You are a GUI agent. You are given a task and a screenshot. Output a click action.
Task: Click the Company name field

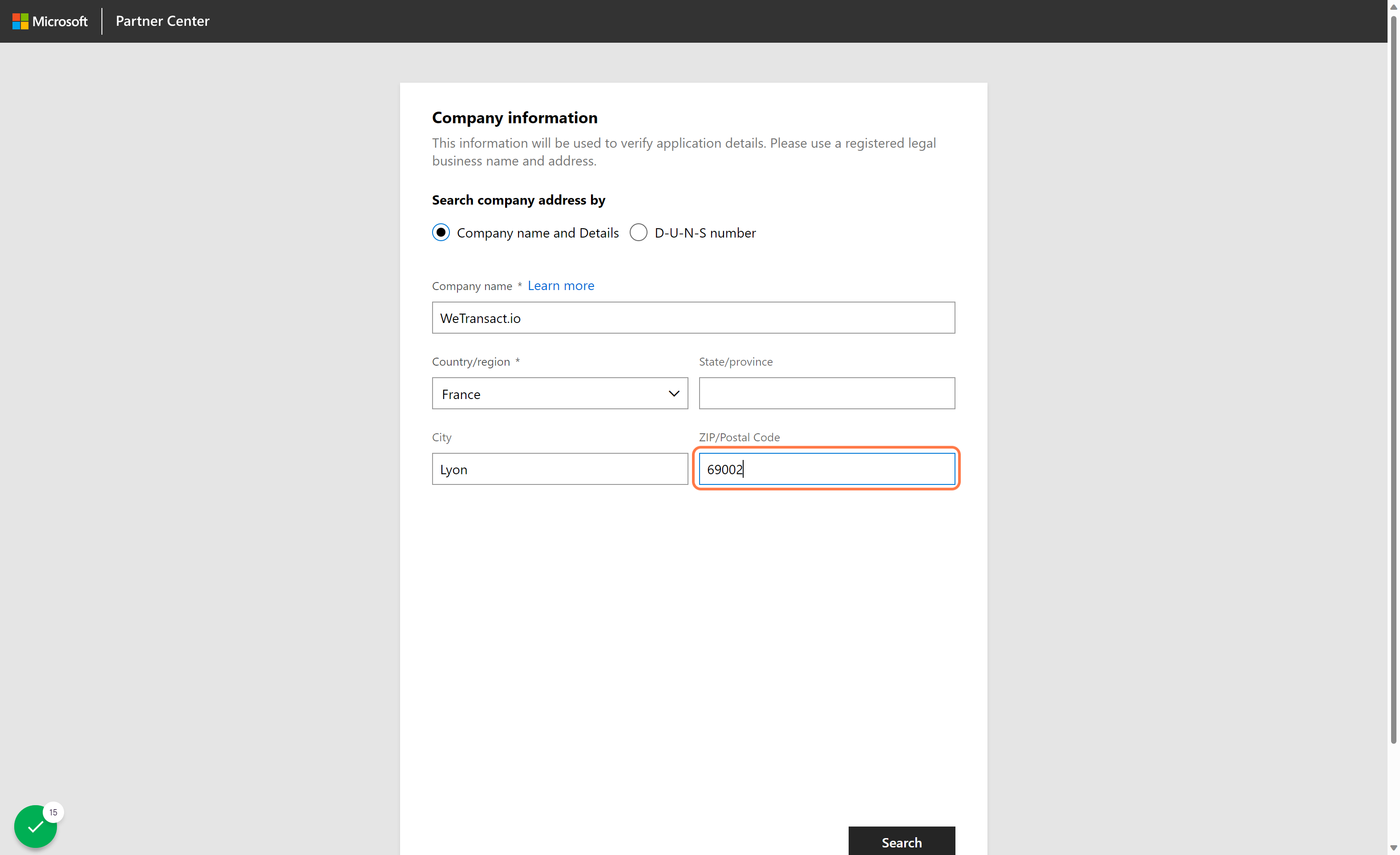tap(693, 318)
